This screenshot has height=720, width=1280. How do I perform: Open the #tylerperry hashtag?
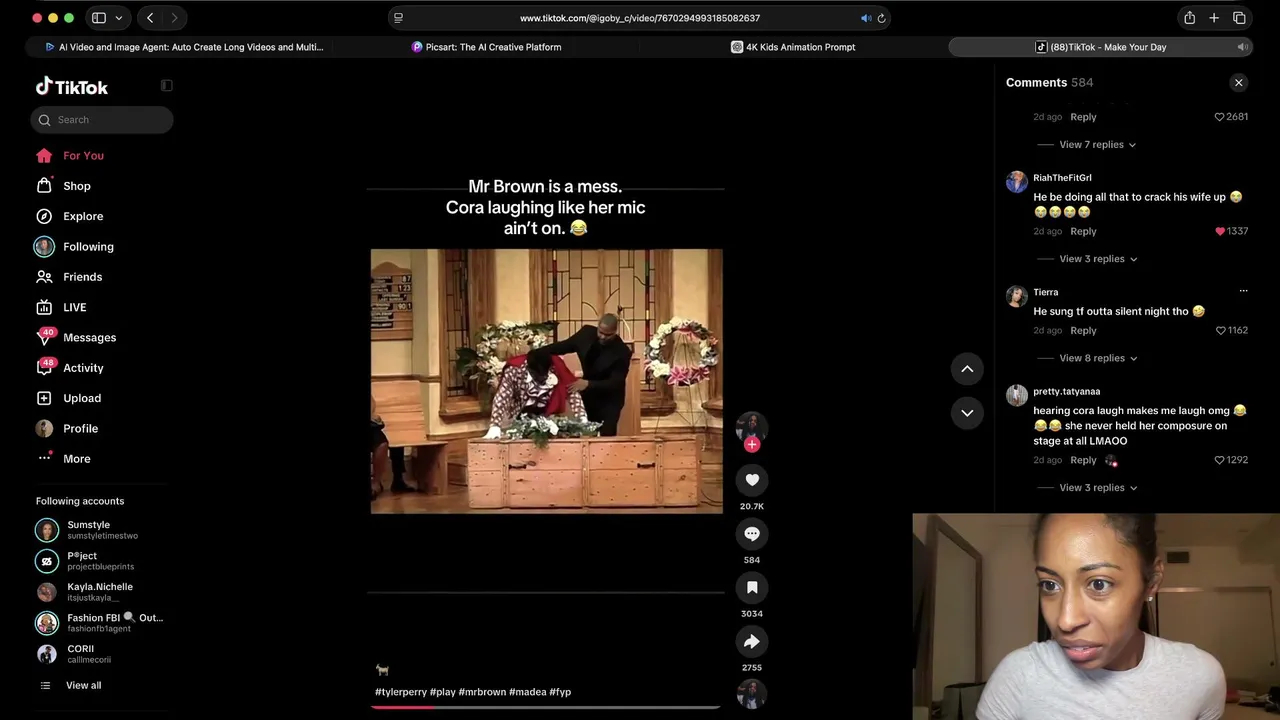point(401,692)
